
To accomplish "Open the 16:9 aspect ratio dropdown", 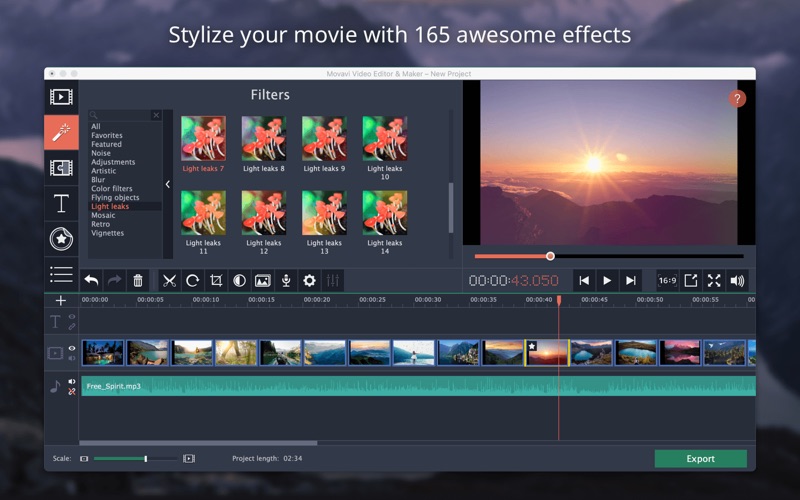I will pyautogui.click(x=666, y=281).
